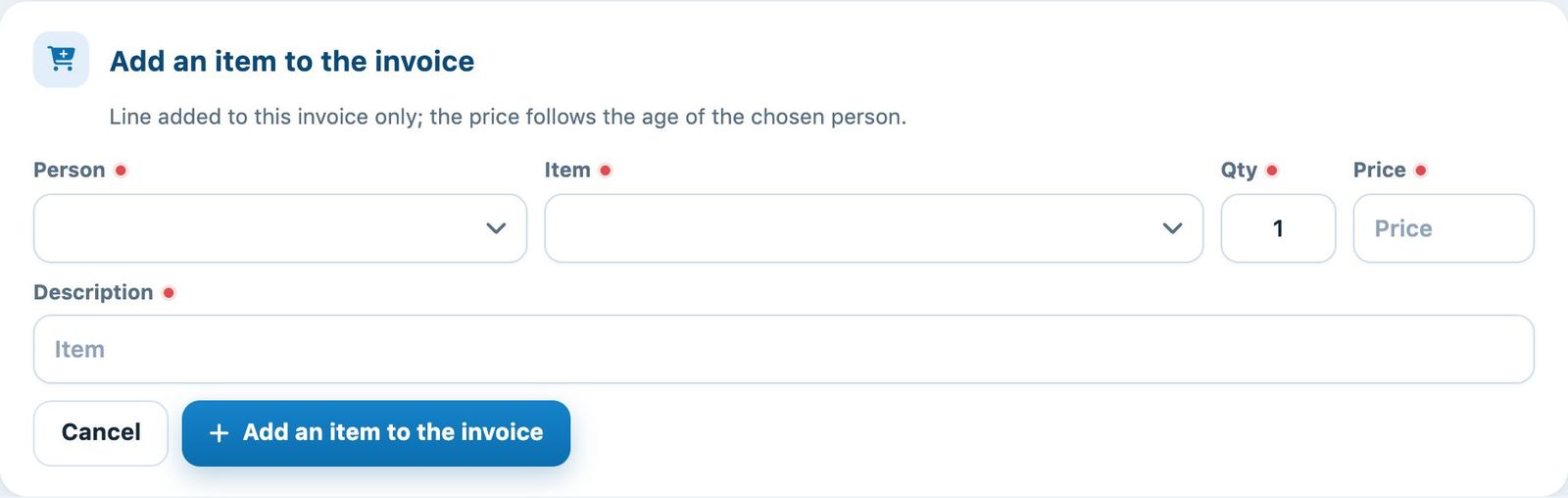Expand the Item dropdown chevron
The width and height of the screenshot is (1568, 498).
(1172, 228)
